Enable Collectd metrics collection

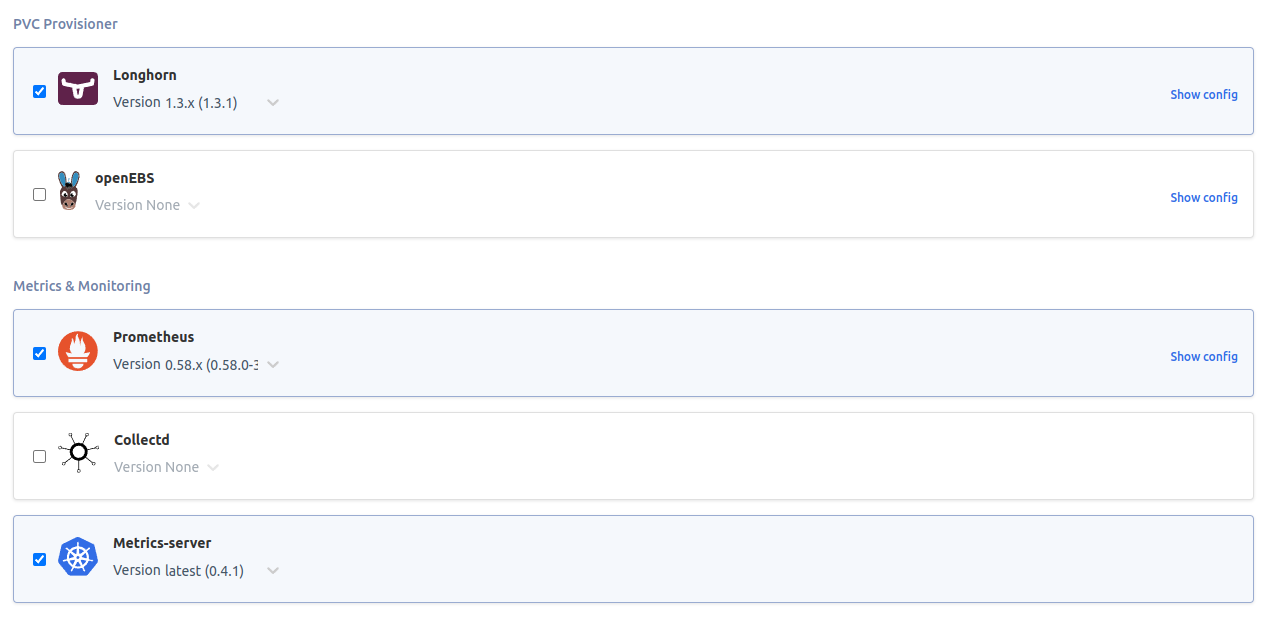(x=39, y=456)
